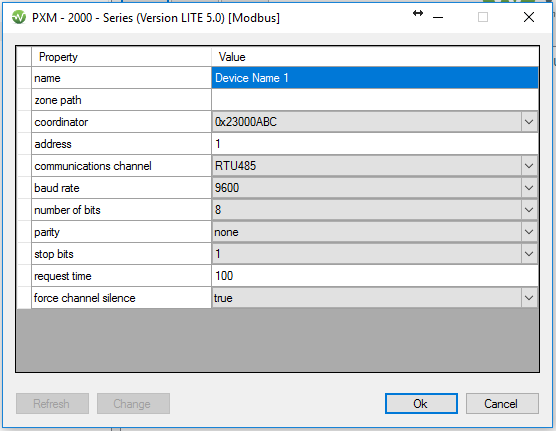The image size is (556, 431).
Task: Select the row header beside baud rate
Action: click(x=24, y=188)
